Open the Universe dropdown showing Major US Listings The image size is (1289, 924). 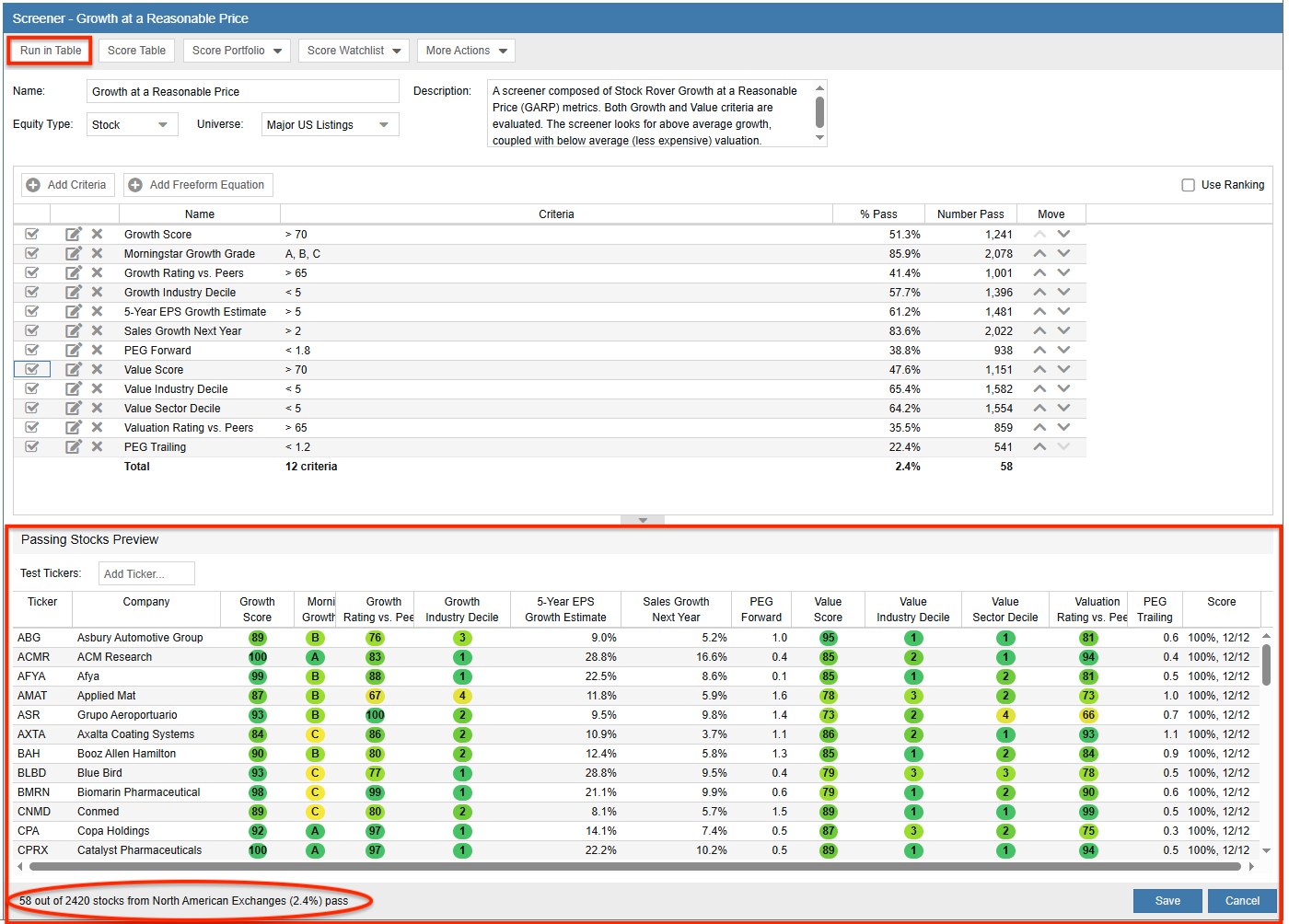click(x=330, y=123)
